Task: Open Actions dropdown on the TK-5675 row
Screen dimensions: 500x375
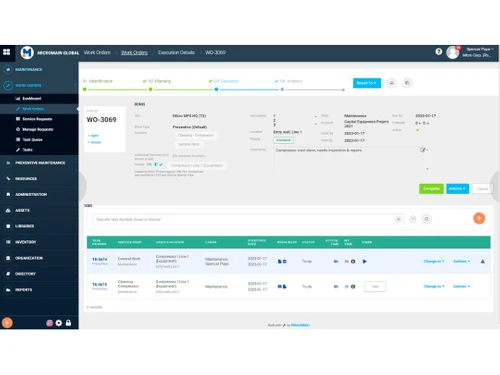Action: tap(461, 286)
